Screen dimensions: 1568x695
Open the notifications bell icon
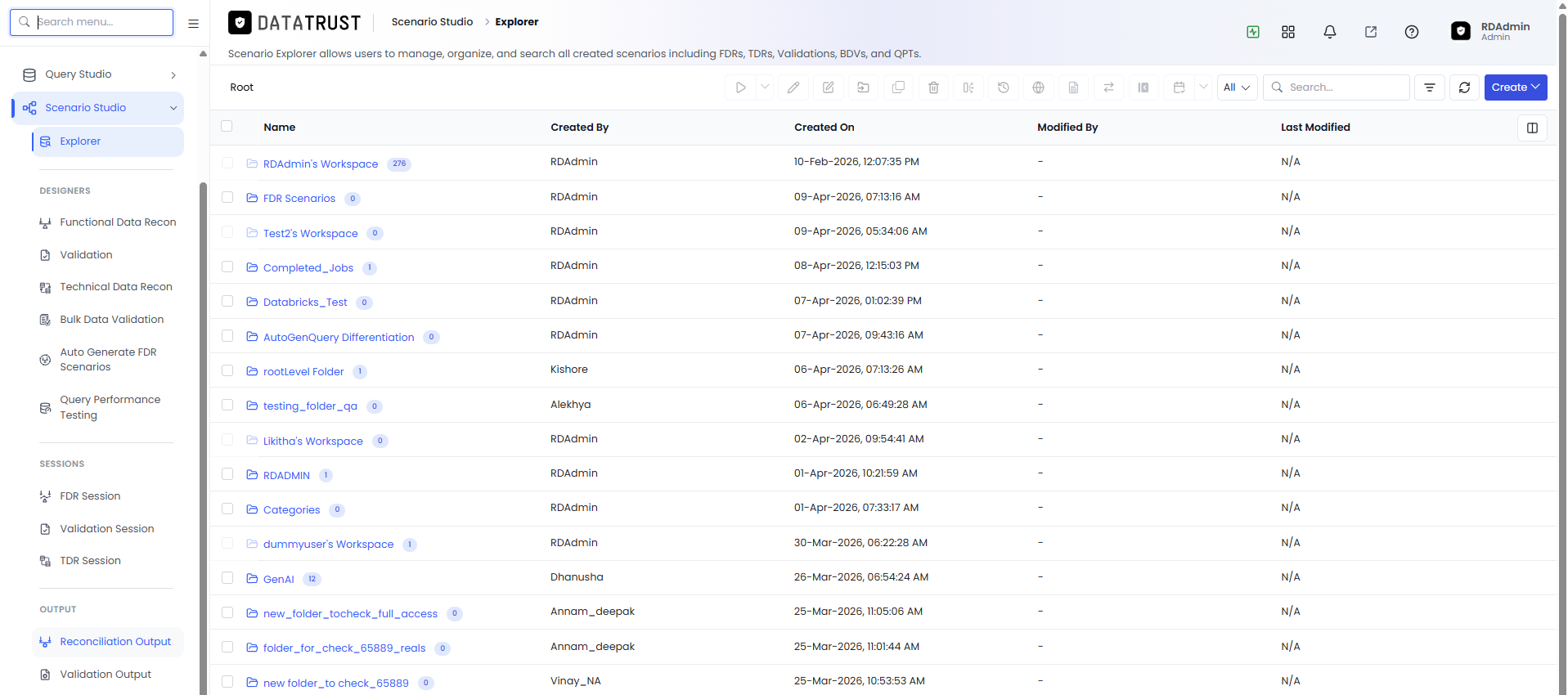(x=1330, y=32)
